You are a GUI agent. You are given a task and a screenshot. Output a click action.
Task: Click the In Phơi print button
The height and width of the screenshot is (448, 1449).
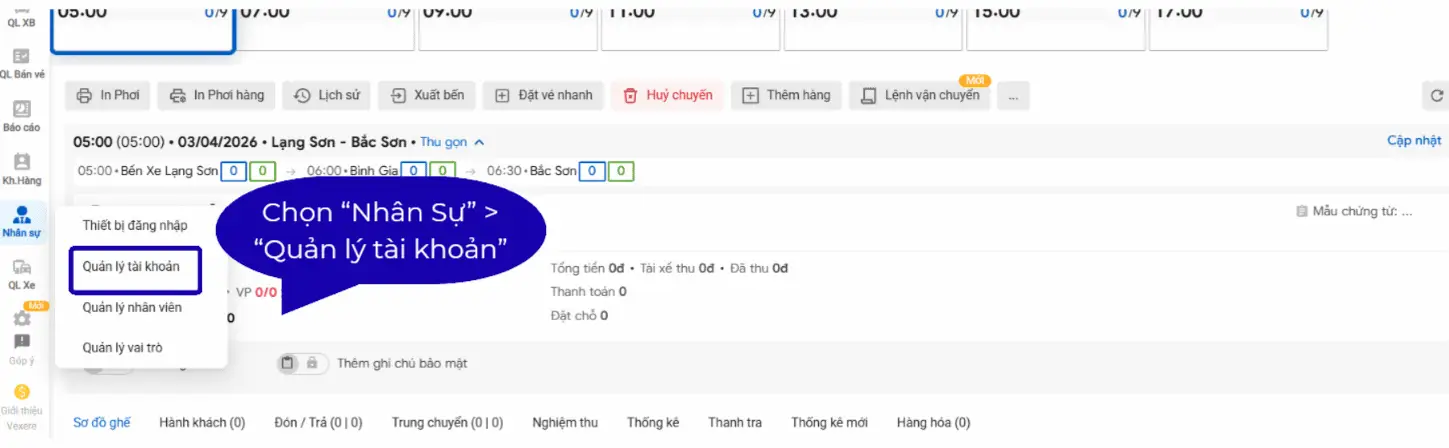pyautogui.click(x=108, y=96)
